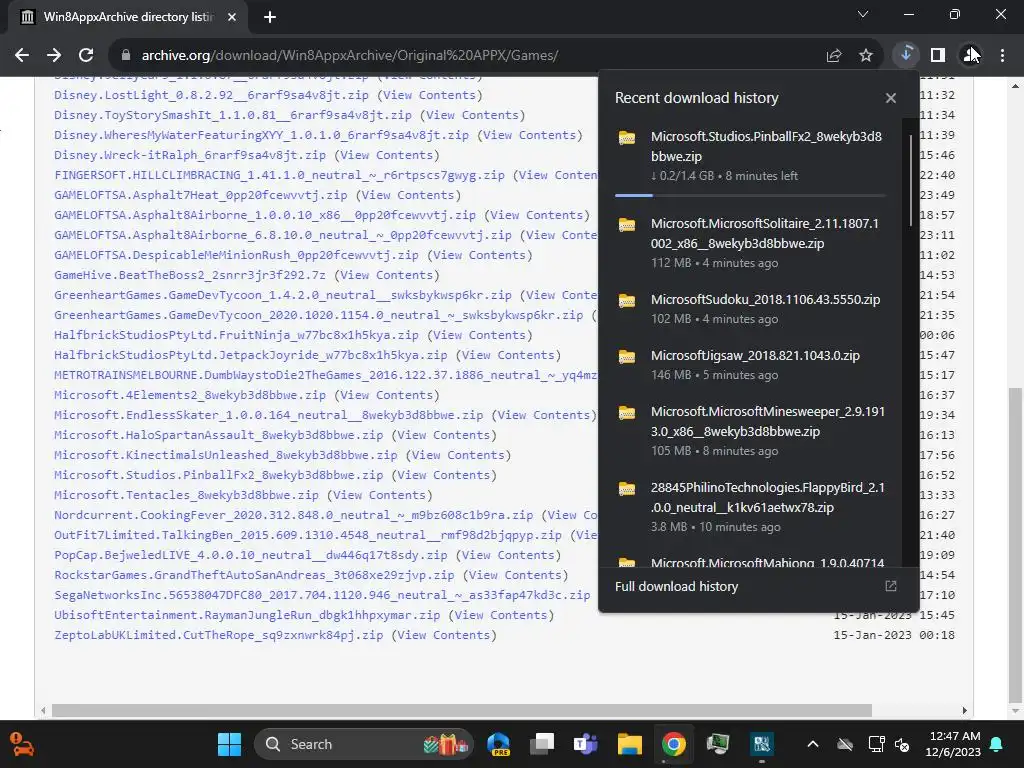Viewport: 1024px width, 768px height.
Task: Click the page vertical scrollbar thumb
Action: (1015, 543)
